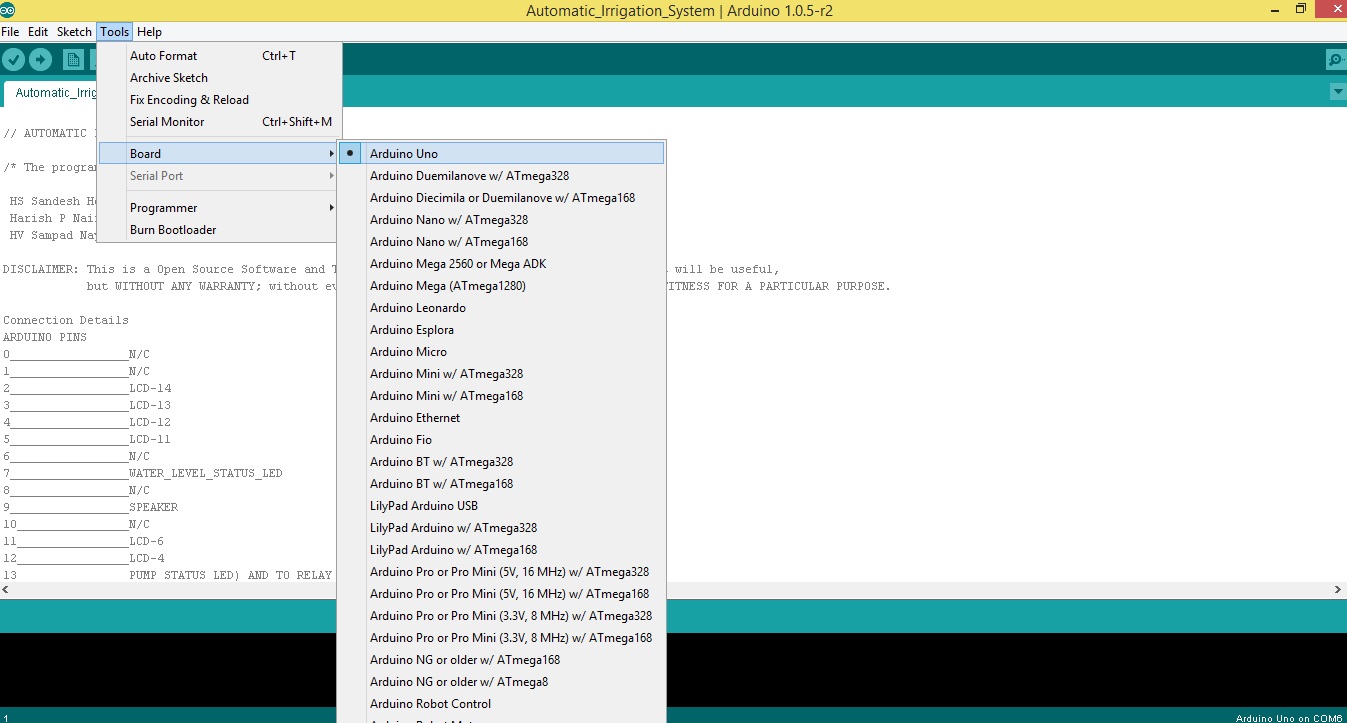This screenshot has width=1347, height=723.
Task: Select Arduino Ethernet board
Action: point(501,418)
